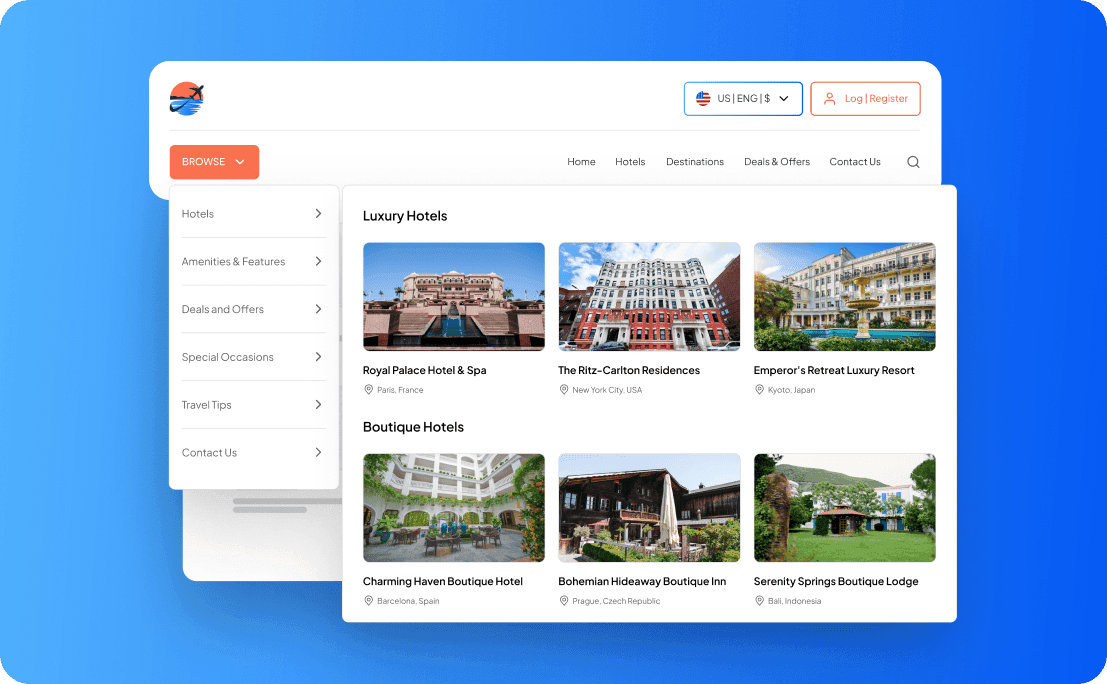Click Royal Palace Hotel photo thumbnail
The height and width of the screenshot is (684, 1107).
click(454, 296)
